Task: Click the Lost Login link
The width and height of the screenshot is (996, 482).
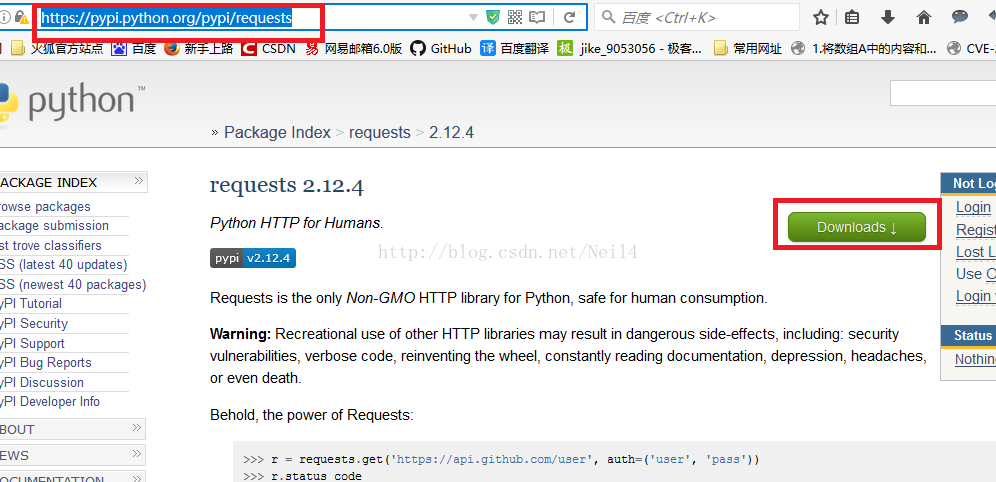Action: click(x=976, y=251)
